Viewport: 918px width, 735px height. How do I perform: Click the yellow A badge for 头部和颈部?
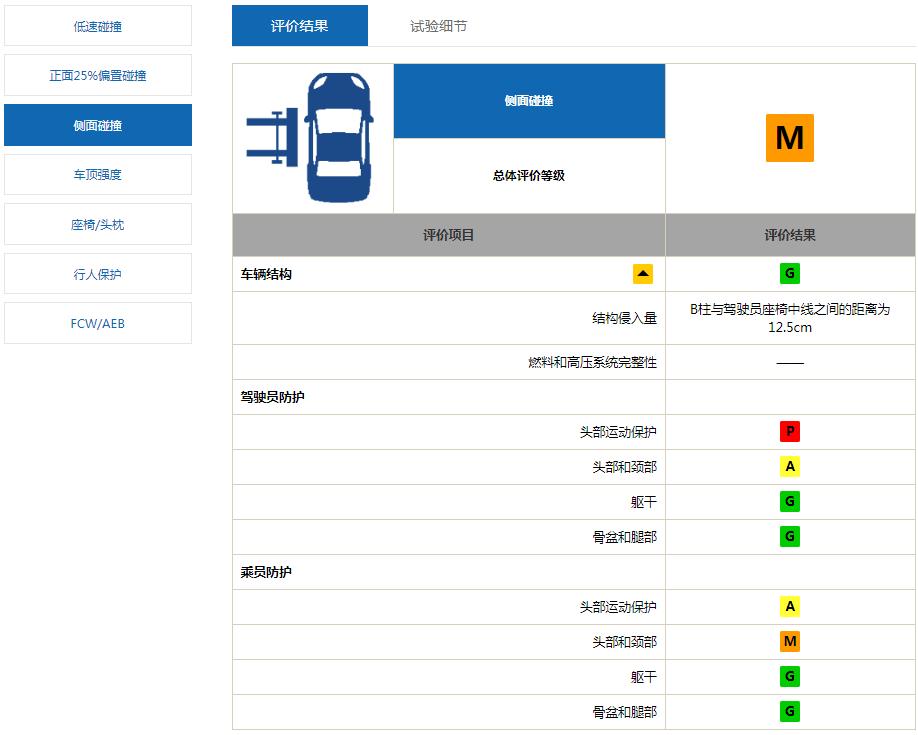tap(790, 466)
